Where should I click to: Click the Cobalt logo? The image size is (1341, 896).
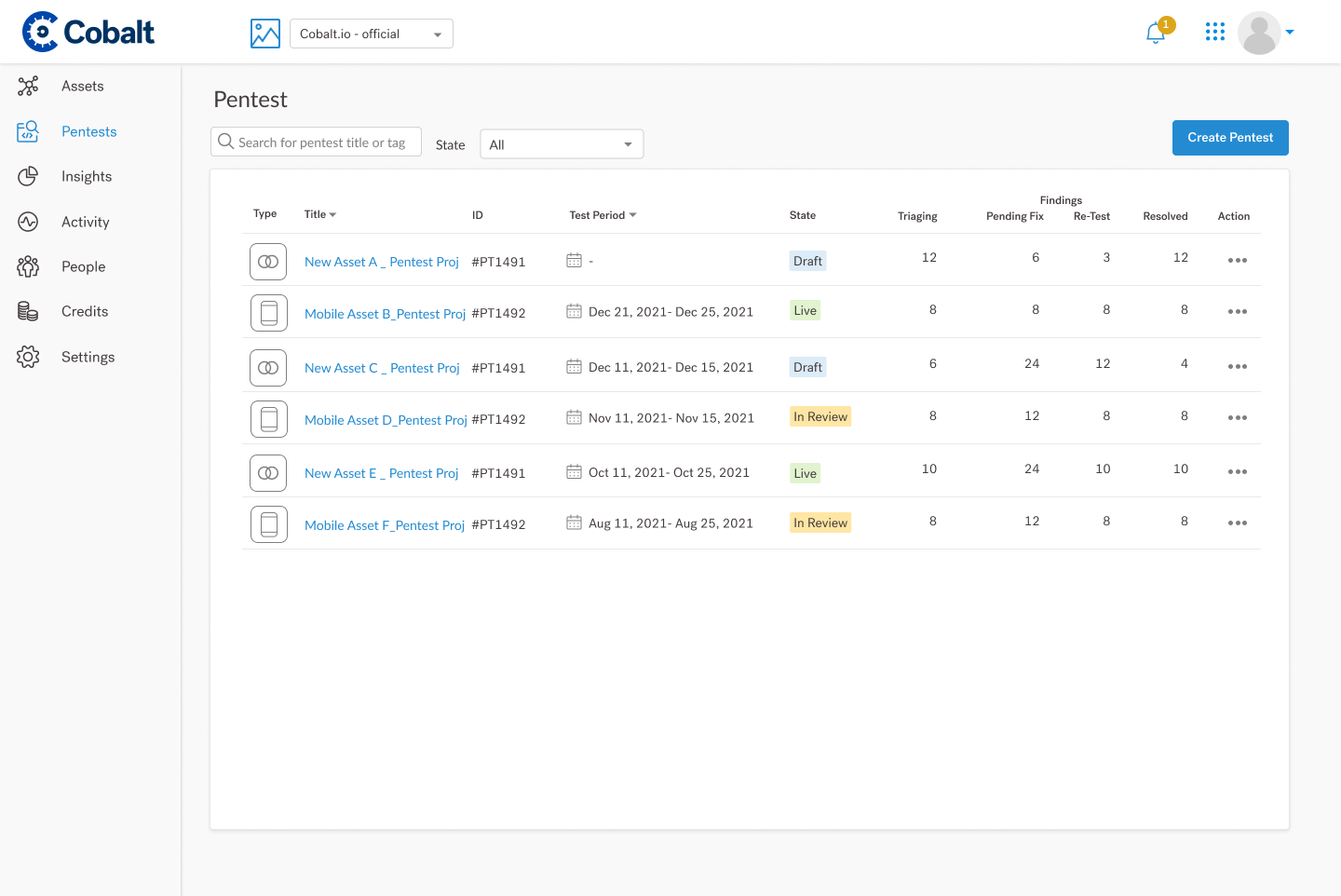click(88, 31)
